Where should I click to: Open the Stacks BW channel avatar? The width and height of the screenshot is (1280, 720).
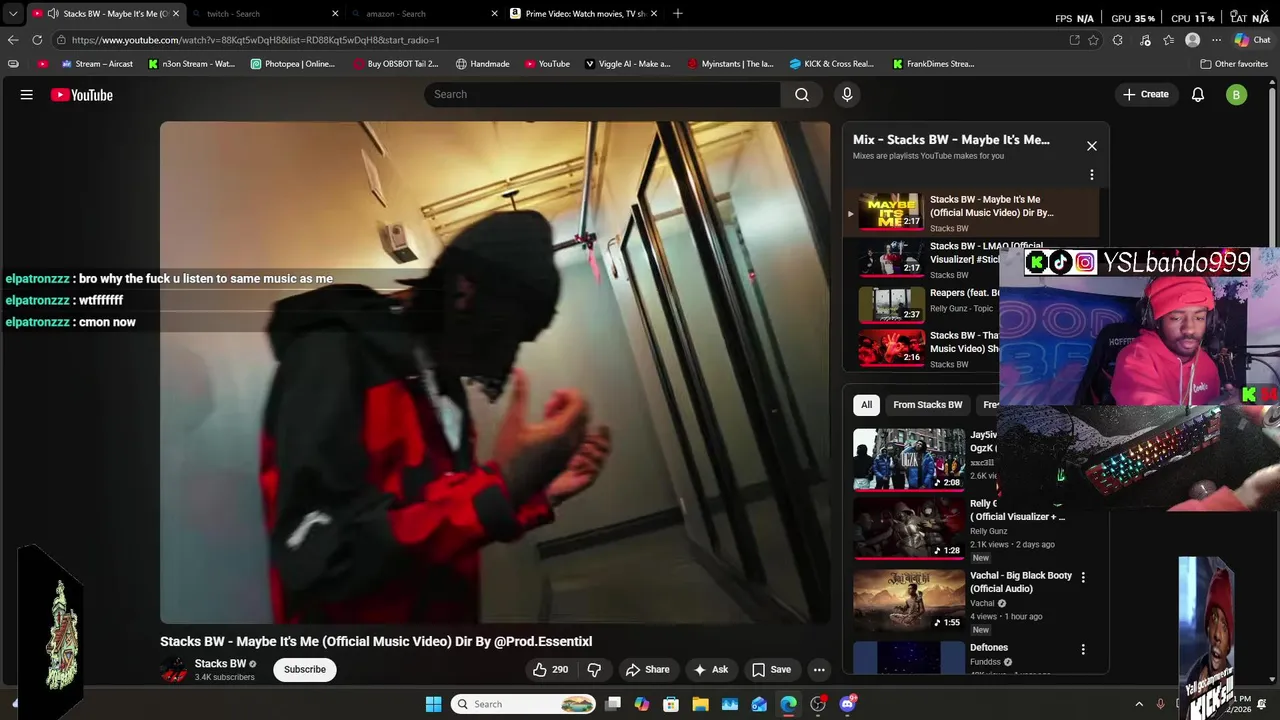(x=175, y=670)
